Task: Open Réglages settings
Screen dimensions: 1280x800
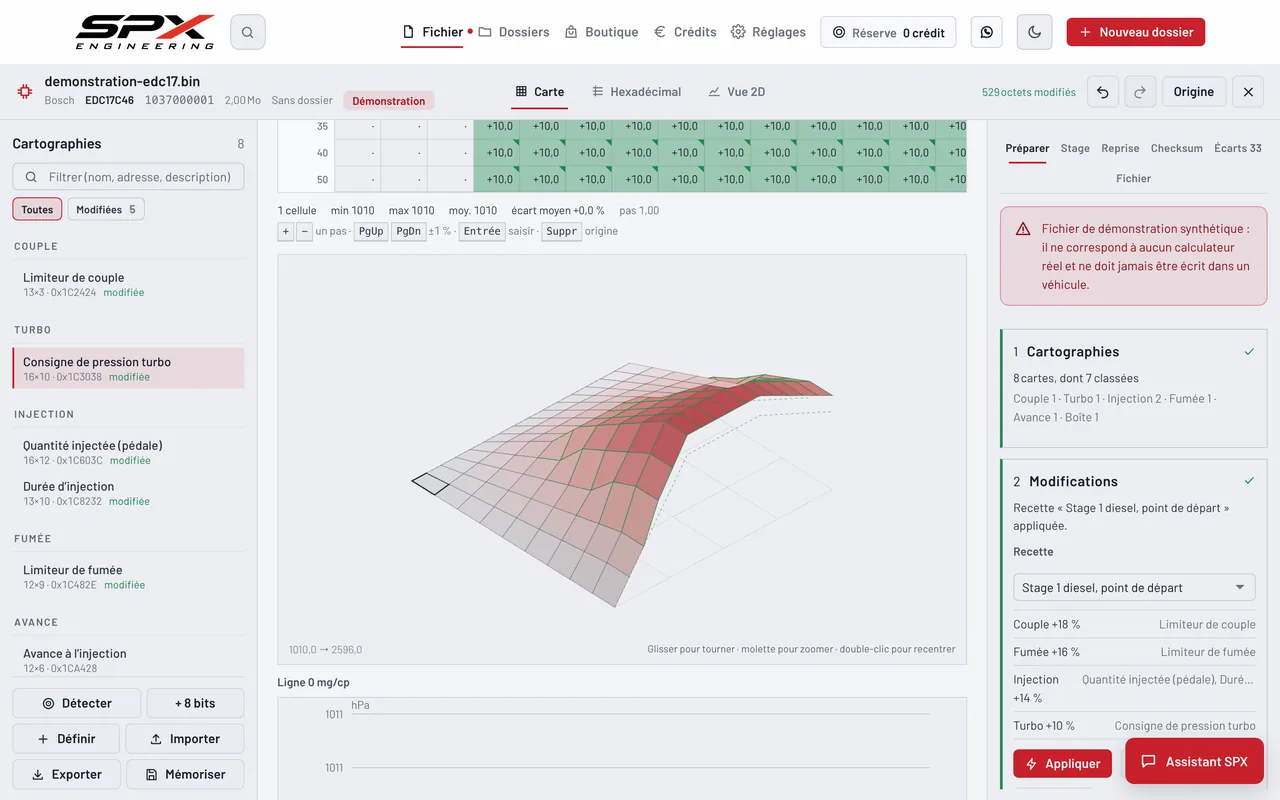Action: 768,32
